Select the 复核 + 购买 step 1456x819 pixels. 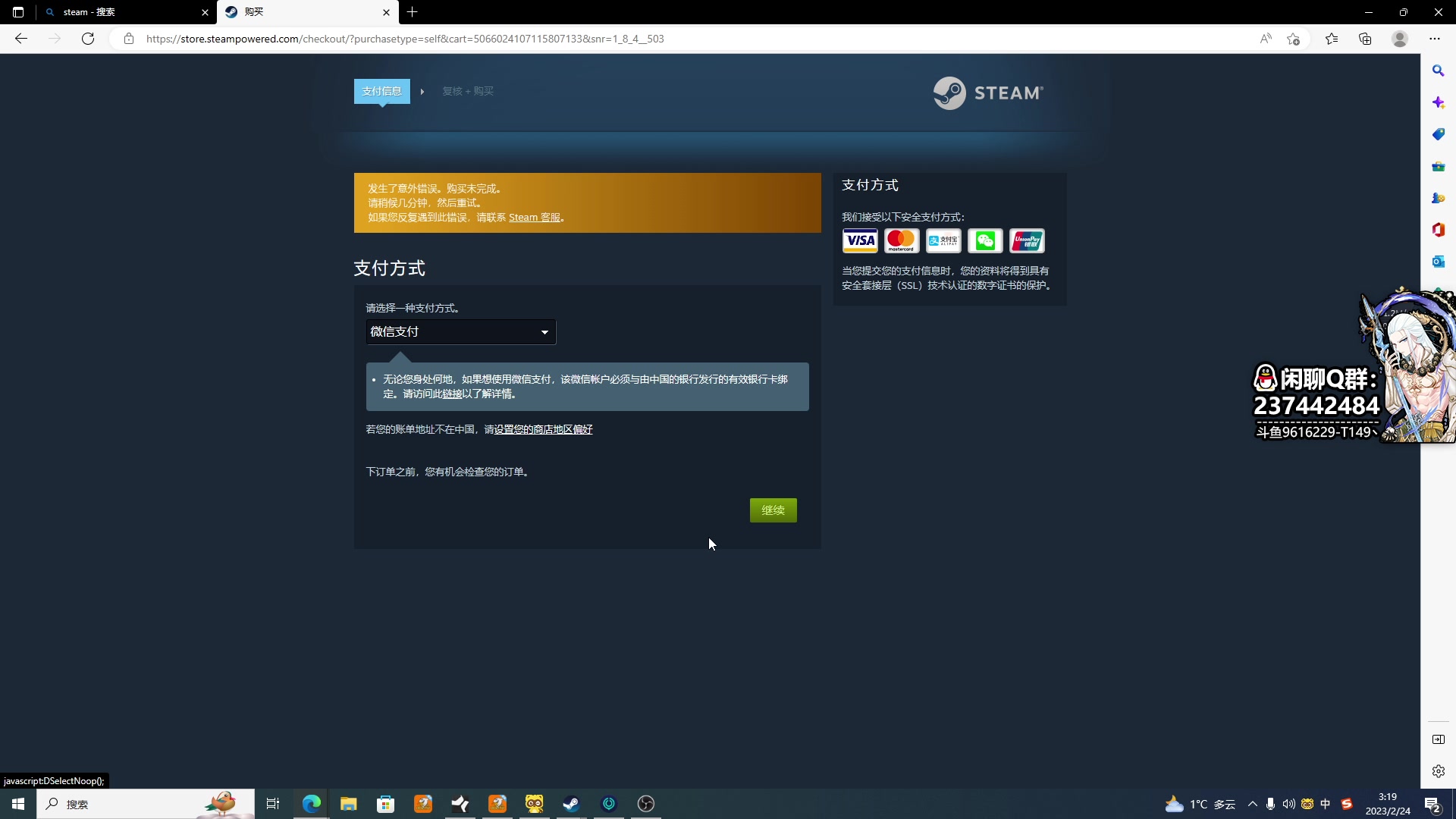point(468,91)
